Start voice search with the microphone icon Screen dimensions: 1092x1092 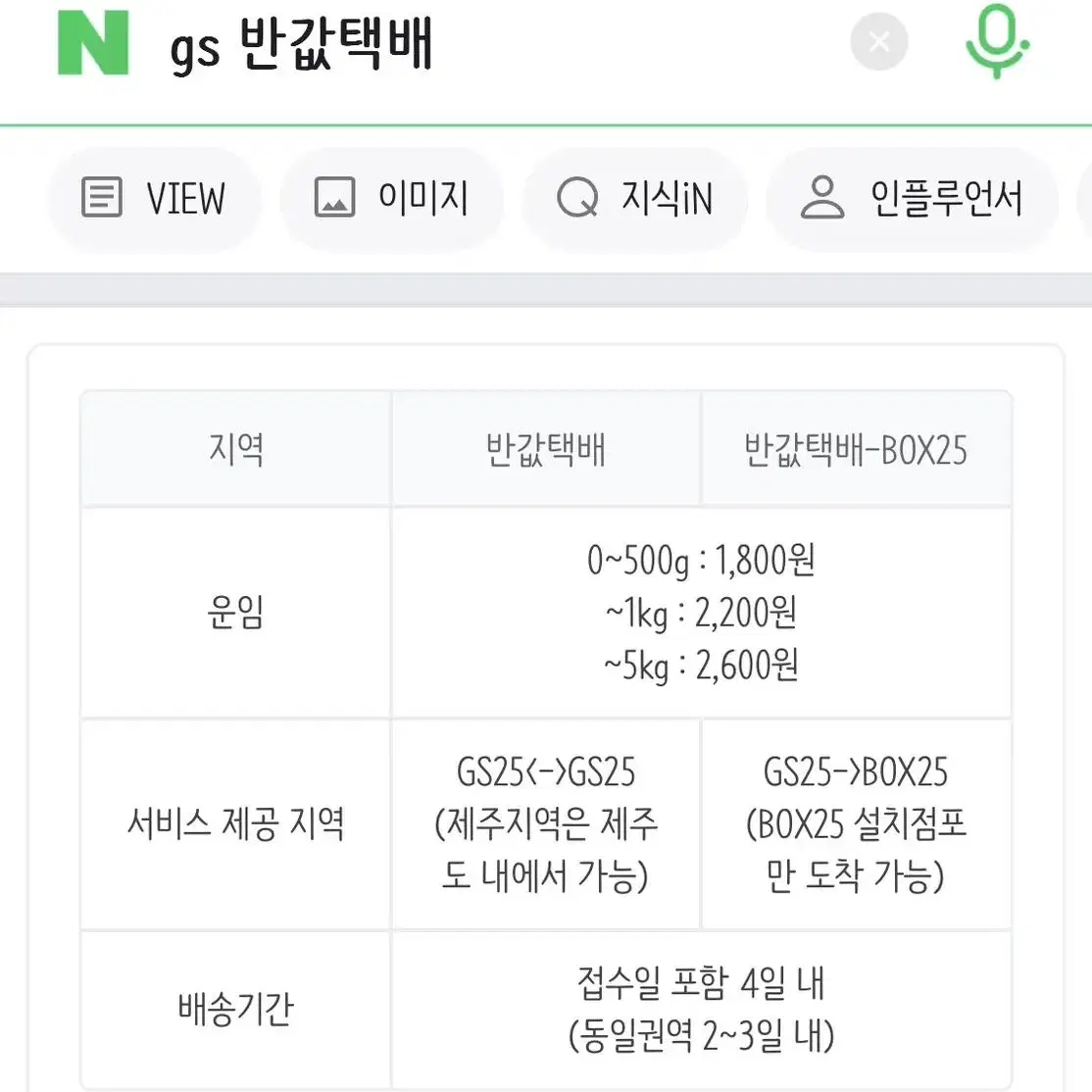(x=997, y=41)
